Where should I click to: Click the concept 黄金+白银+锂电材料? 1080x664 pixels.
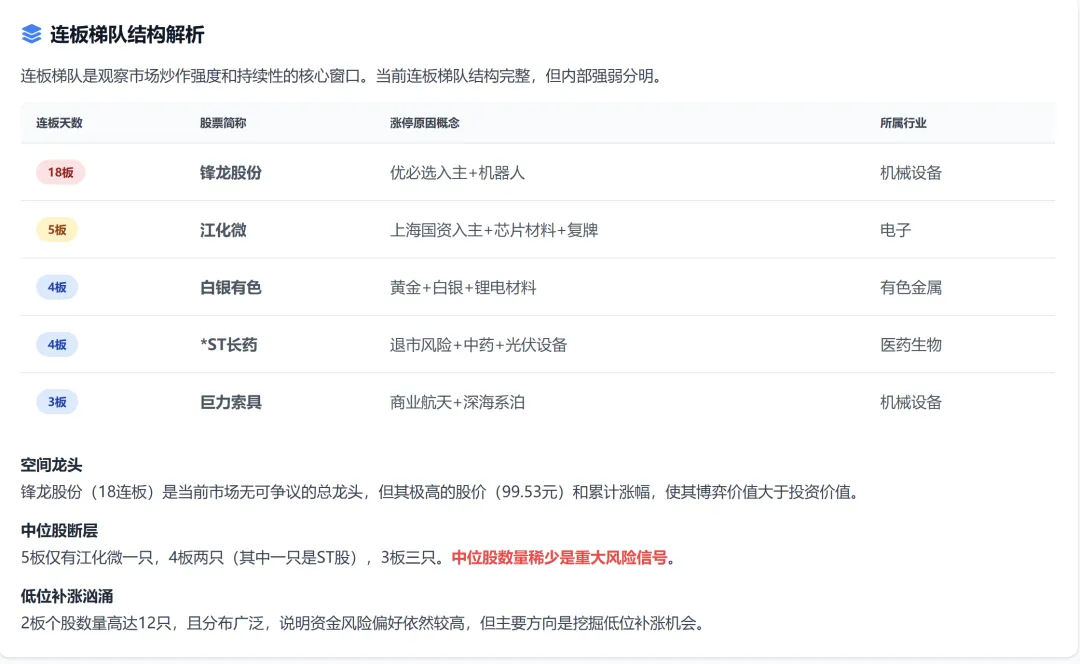[x=463, y=287]
